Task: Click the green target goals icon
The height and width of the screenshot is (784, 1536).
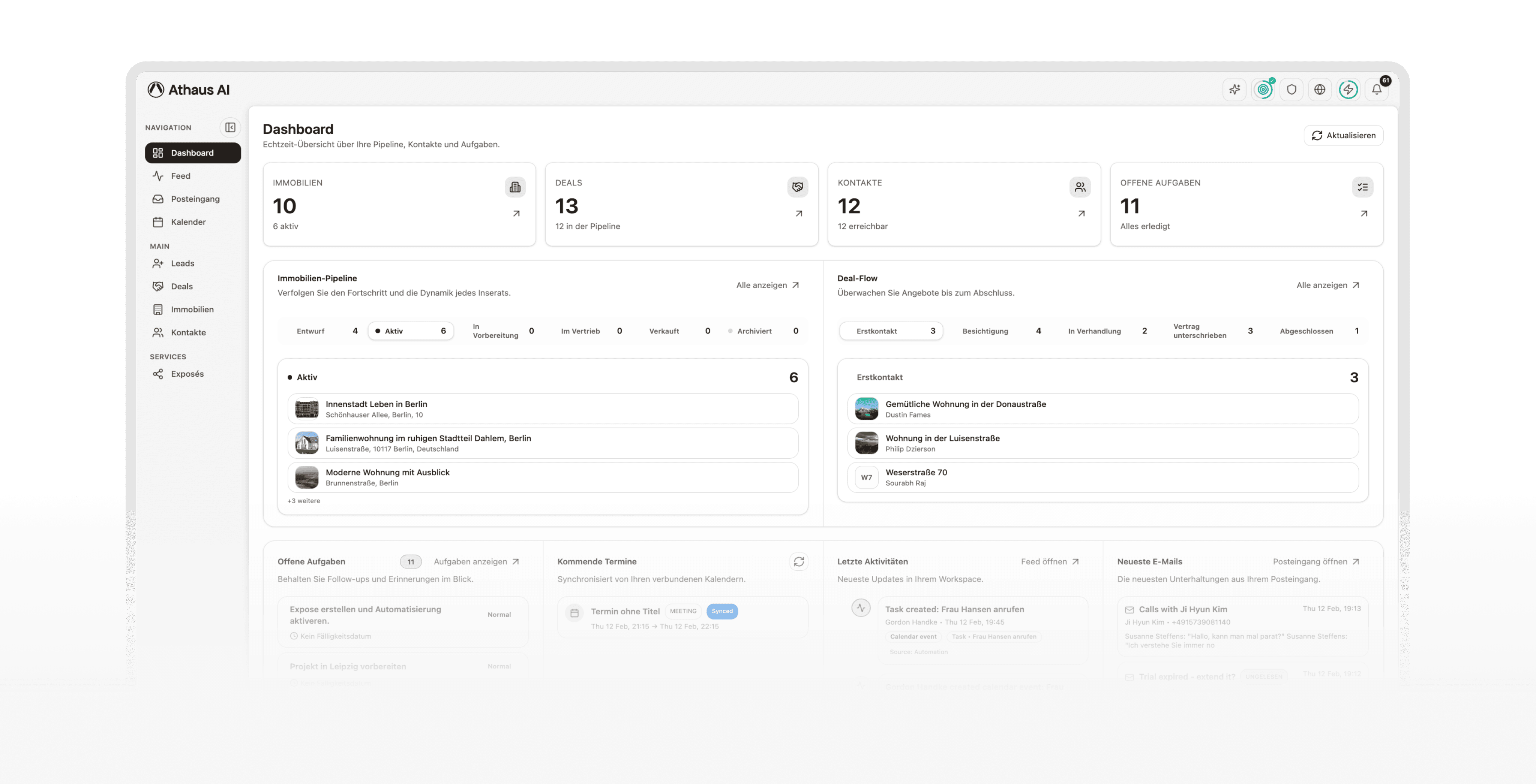Action: 1263,89
